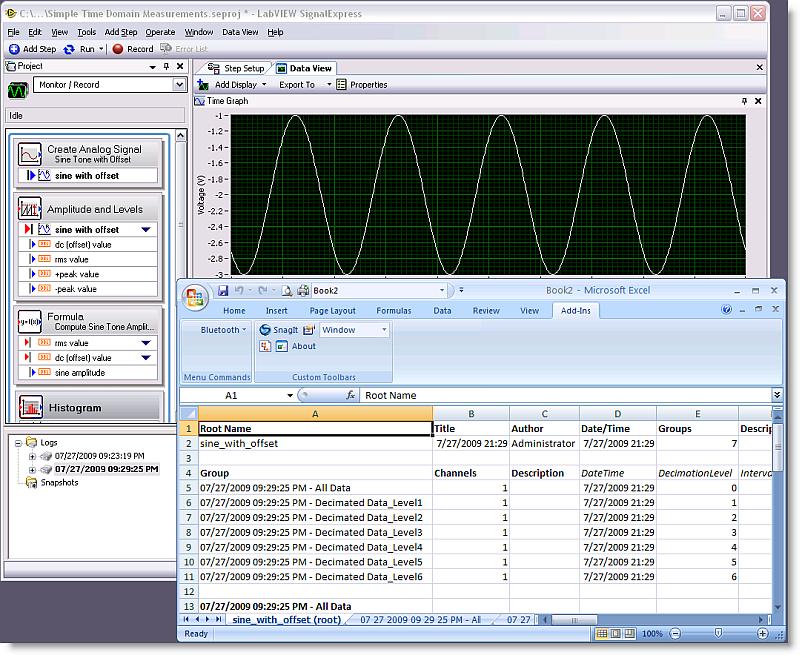Pin the Project panel
Image resolution: width=800 pixels, height=655 pixels.
coord(166,66)
